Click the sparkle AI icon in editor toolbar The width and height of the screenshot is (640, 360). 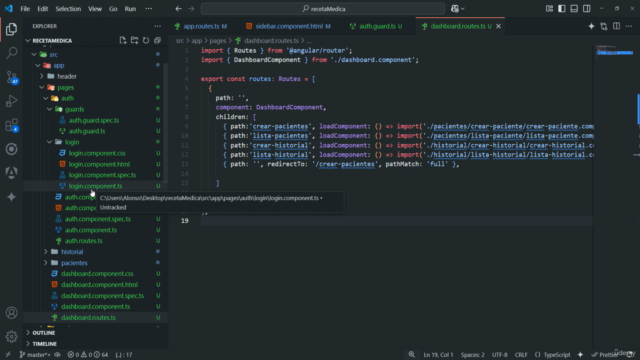591,26
